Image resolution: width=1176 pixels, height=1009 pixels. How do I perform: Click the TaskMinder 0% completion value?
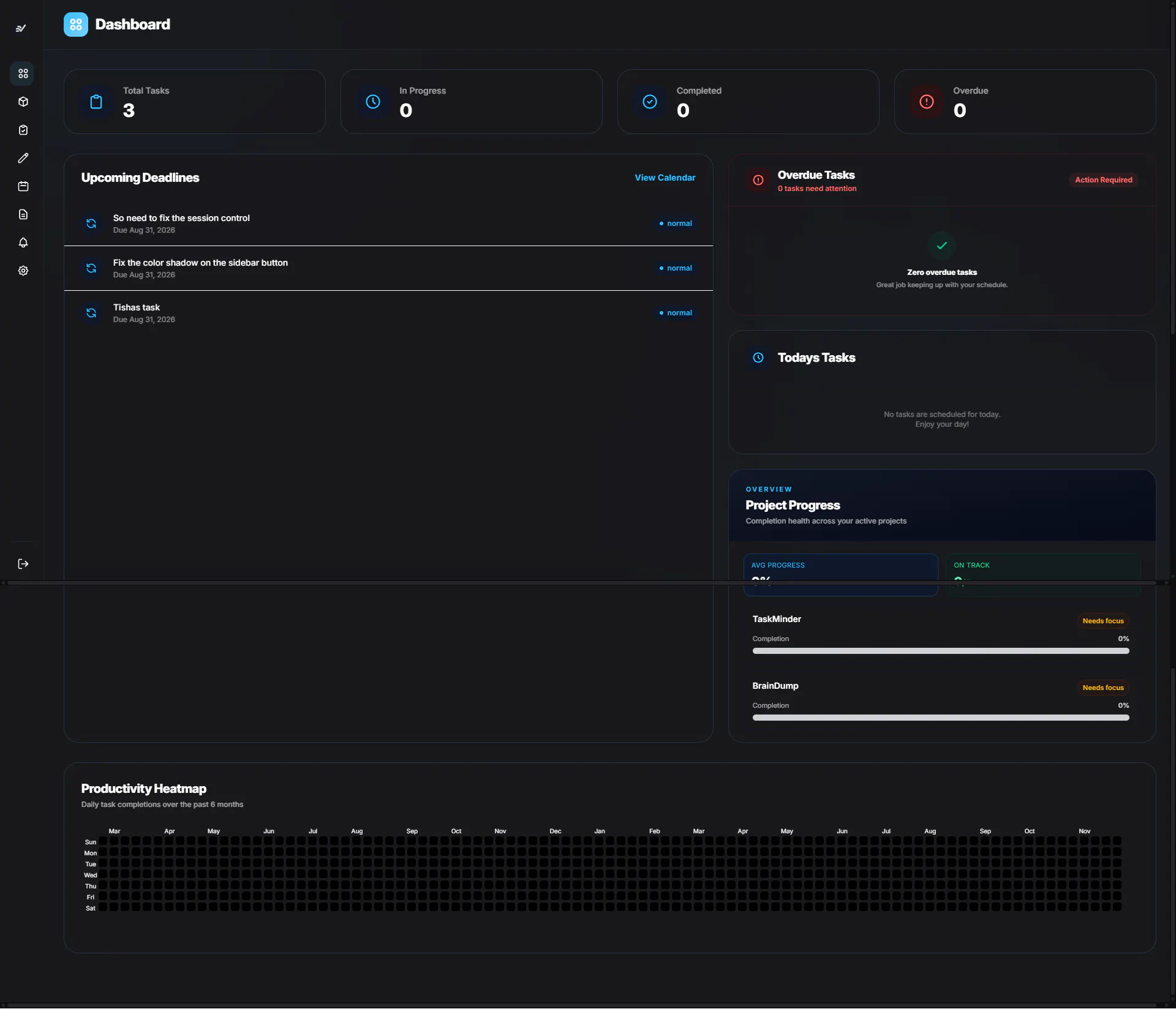[x=1123, y=639]
